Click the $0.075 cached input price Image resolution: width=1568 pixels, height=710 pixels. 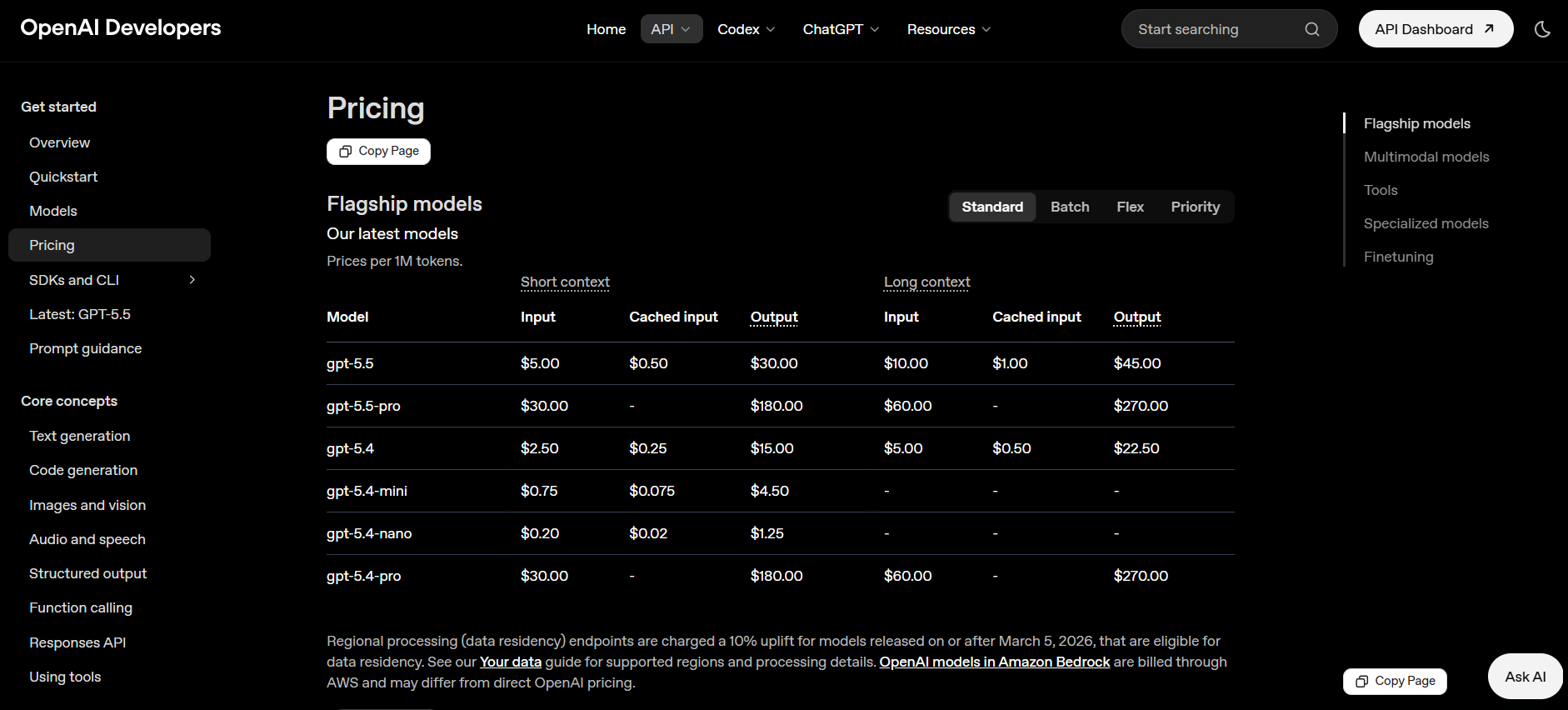[x=652, y=491]
